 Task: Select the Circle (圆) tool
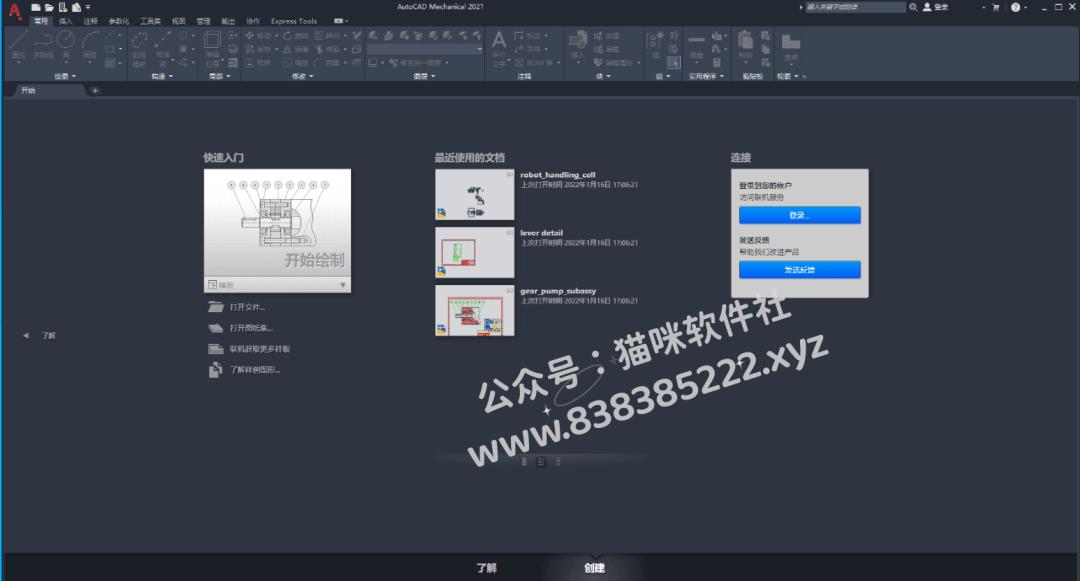(66, 44)
